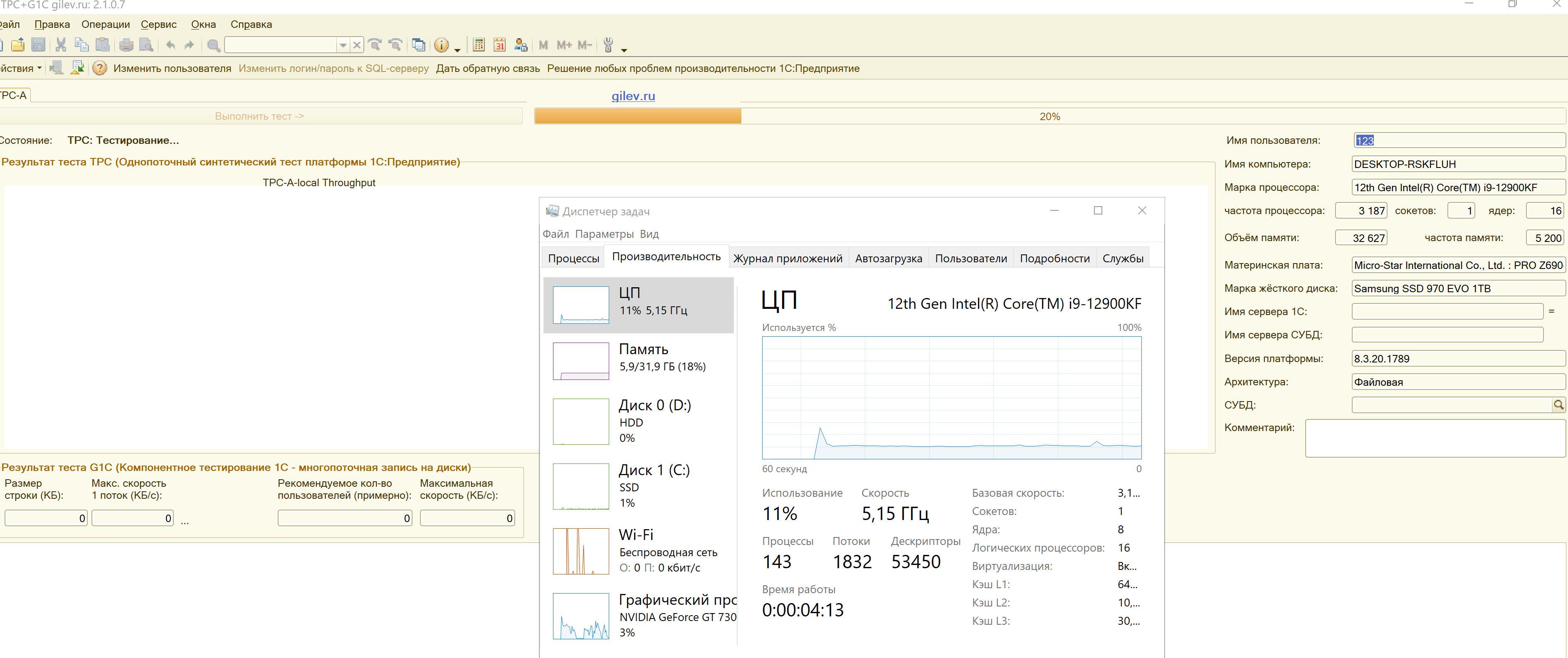Screen dimensions: 1568x658
Task: Select Диск 1 (C:) SSD item
Action: (x=639, y=486)
